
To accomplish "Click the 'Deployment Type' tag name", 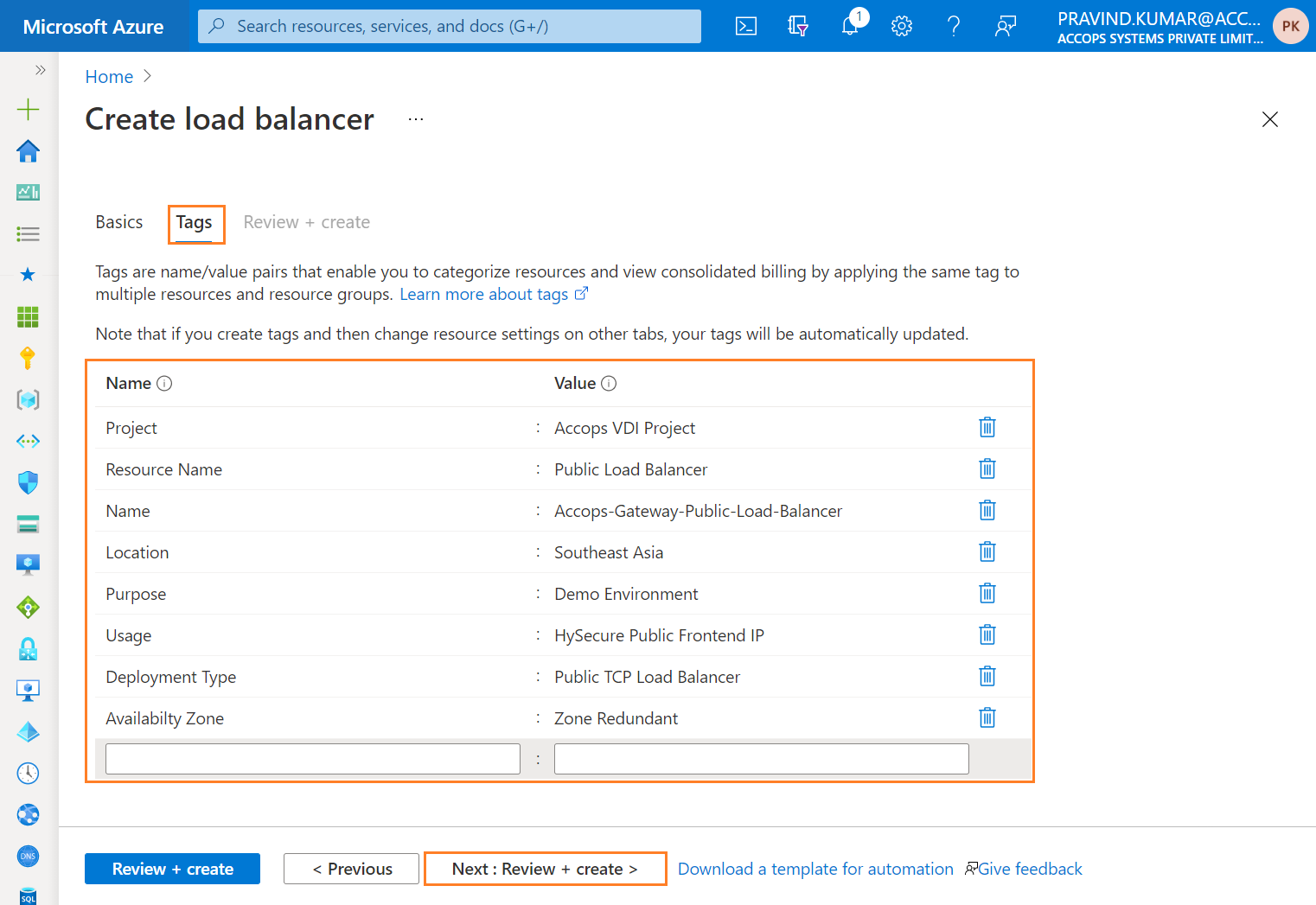I will 171,677.
